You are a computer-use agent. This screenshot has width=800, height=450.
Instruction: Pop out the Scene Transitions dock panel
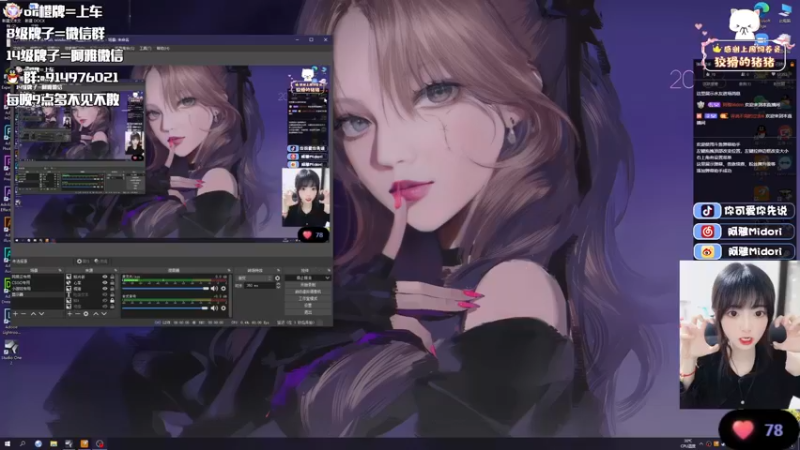(x=279, y=270)
